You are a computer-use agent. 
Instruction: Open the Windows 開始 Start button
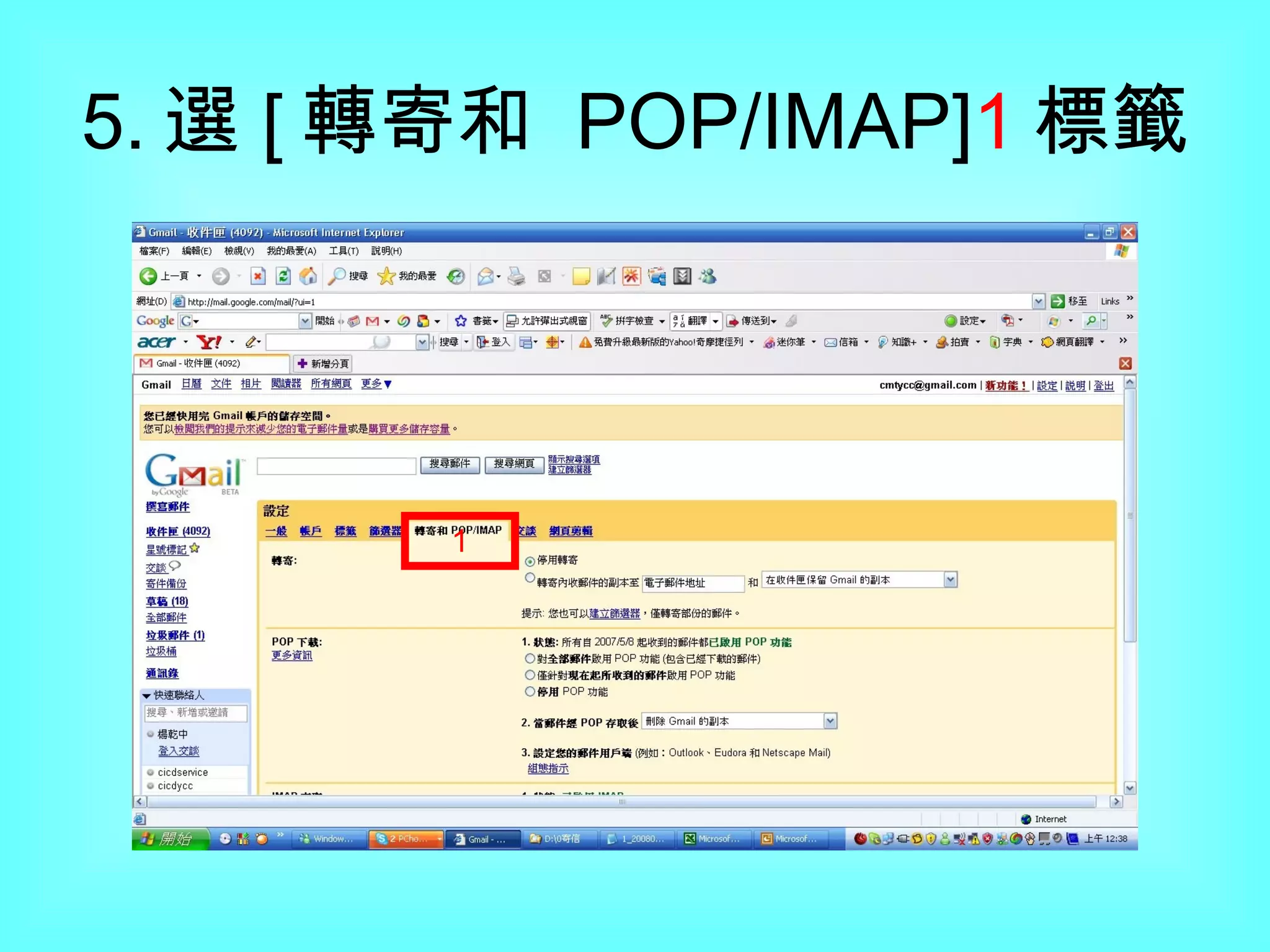pos(170,839)
